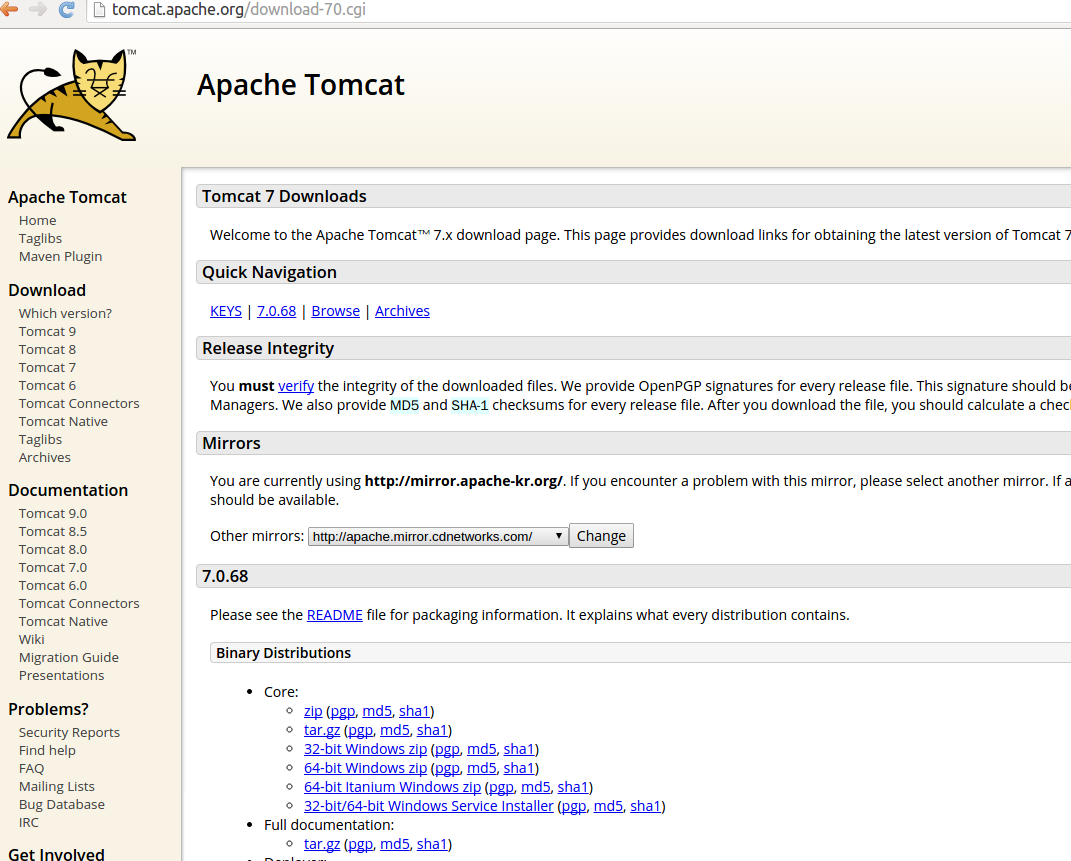Select Tomcat 9 under Download
Screen dimensions: 1071x861
pos(47,331)
